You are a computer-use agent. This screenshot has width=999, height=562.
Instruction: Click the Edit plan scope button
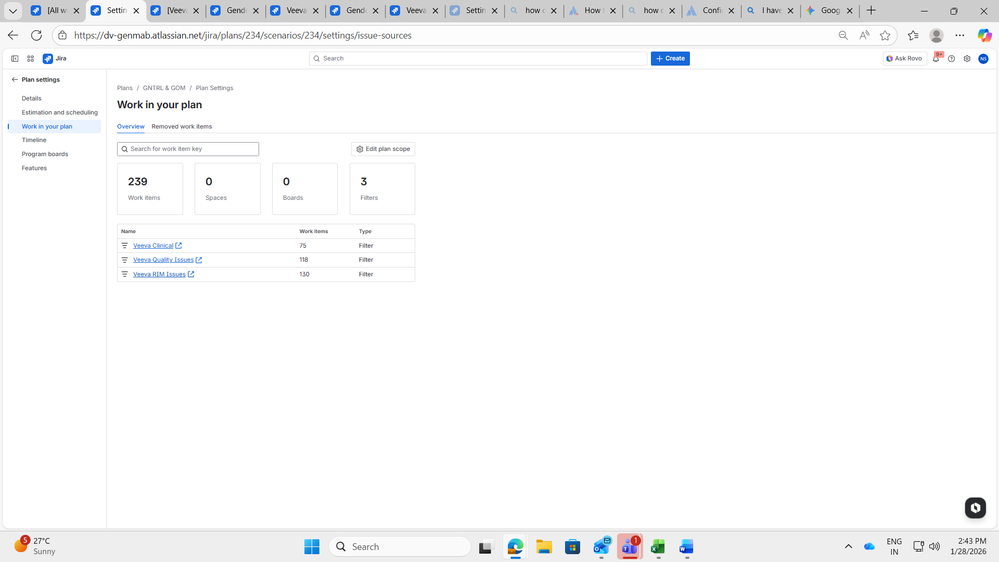click(383, 149)
